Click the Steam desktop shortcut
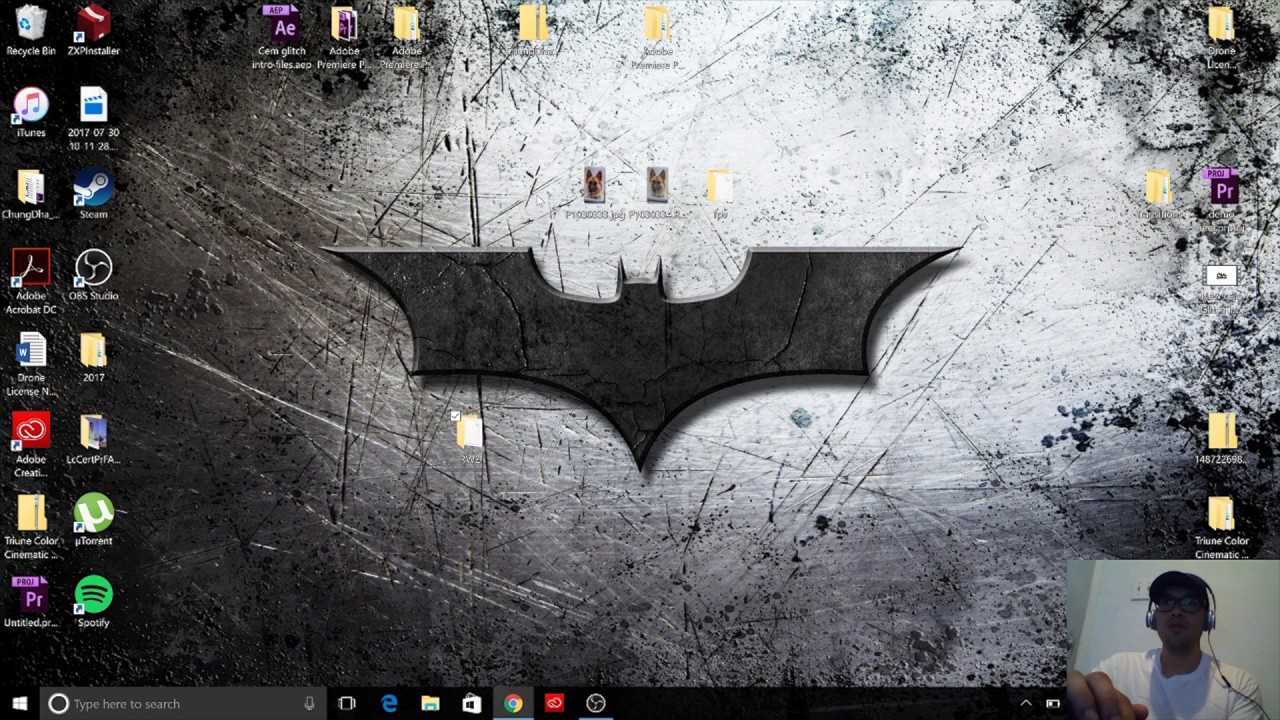 (93, 194)
